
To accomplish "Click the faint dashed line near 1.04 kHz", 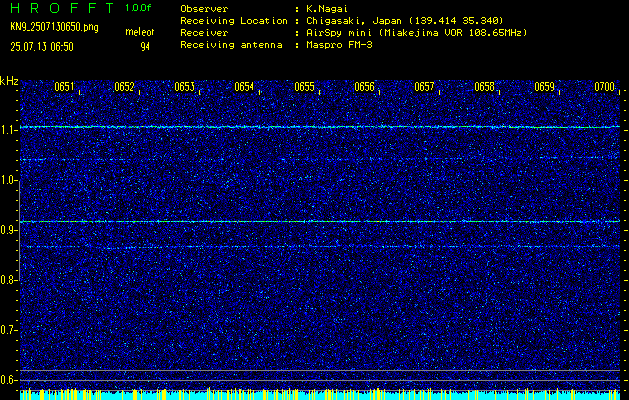I will click(320, 159).
